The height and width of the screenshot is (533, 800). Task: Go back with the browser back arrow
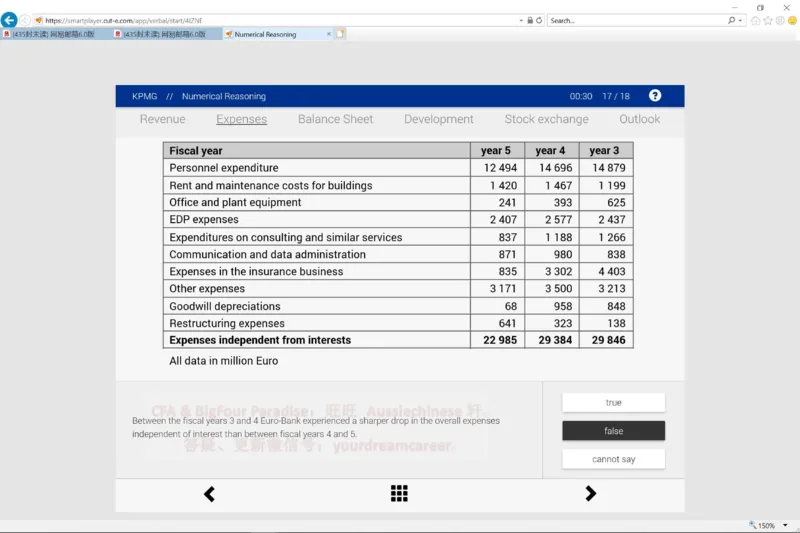pyautogui.click(x=9, y=20)
